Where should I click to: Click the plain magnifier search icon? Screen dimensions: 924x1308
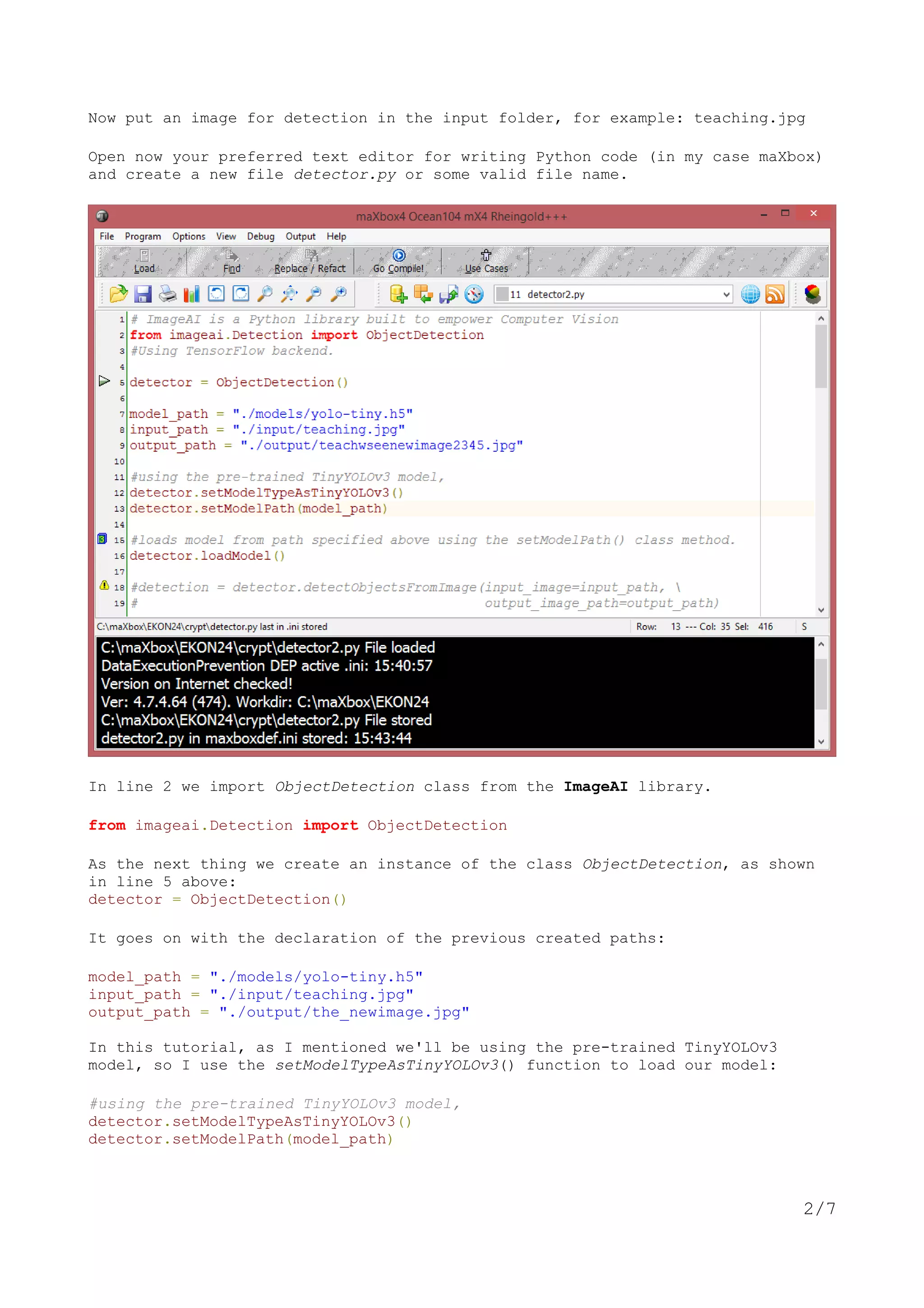pos(265,294)
